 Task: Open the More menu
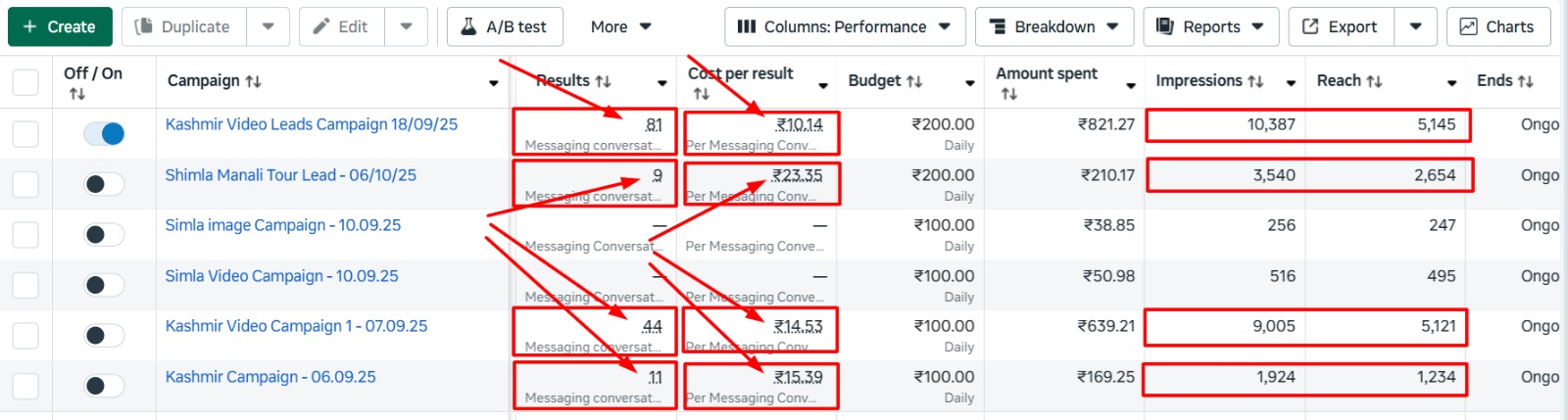click(x=620, y=26)
